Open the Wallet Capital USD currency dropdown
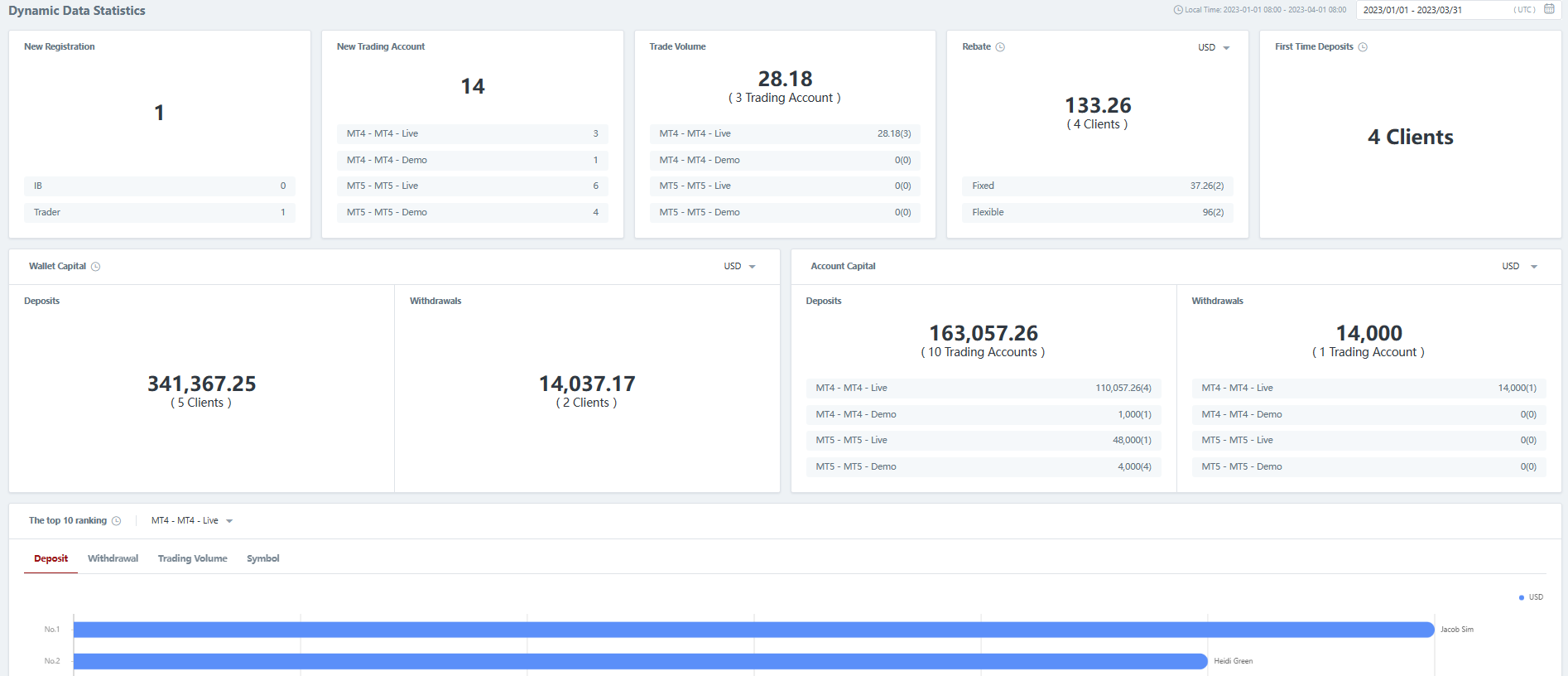This screenshot has height=676, width=1568. [x=739, y=267]
